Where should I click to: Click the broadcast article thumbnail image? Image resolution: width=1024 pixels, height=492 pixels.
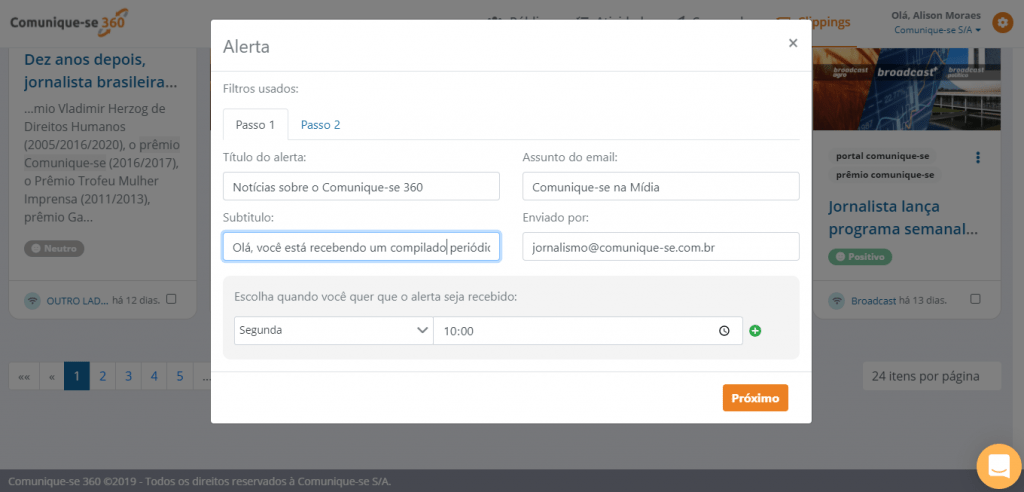point(907,89)
